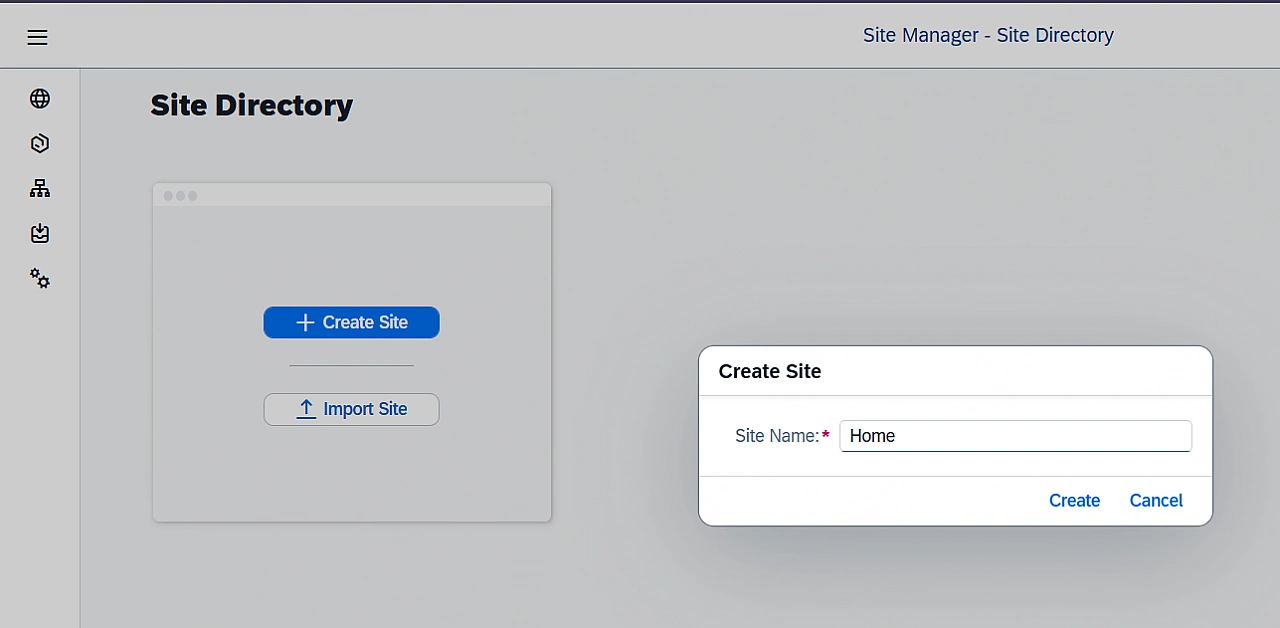
Task: Click the Site Directory page heading
Action: coord(251,105)
